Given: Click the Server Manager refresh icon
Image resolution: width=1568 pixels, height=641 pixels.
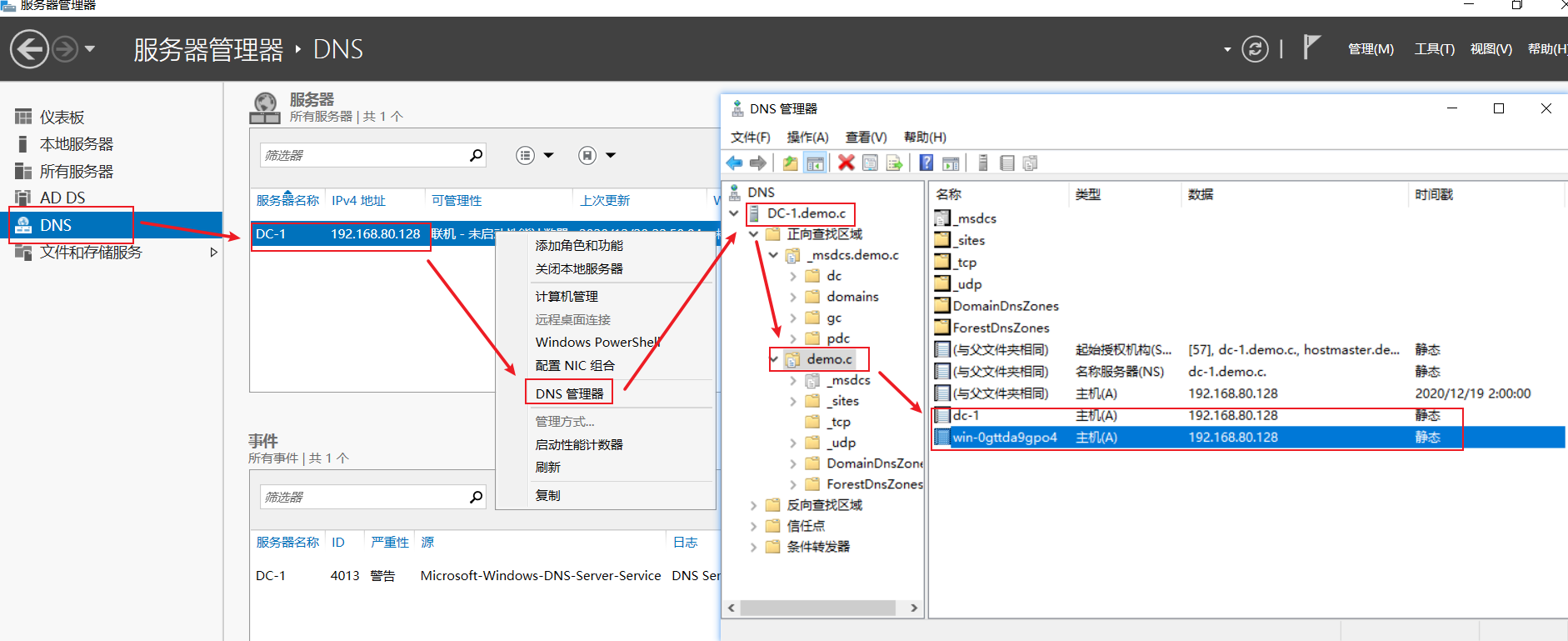Looking at the screenshot, I should click(x=1255, y=49).
